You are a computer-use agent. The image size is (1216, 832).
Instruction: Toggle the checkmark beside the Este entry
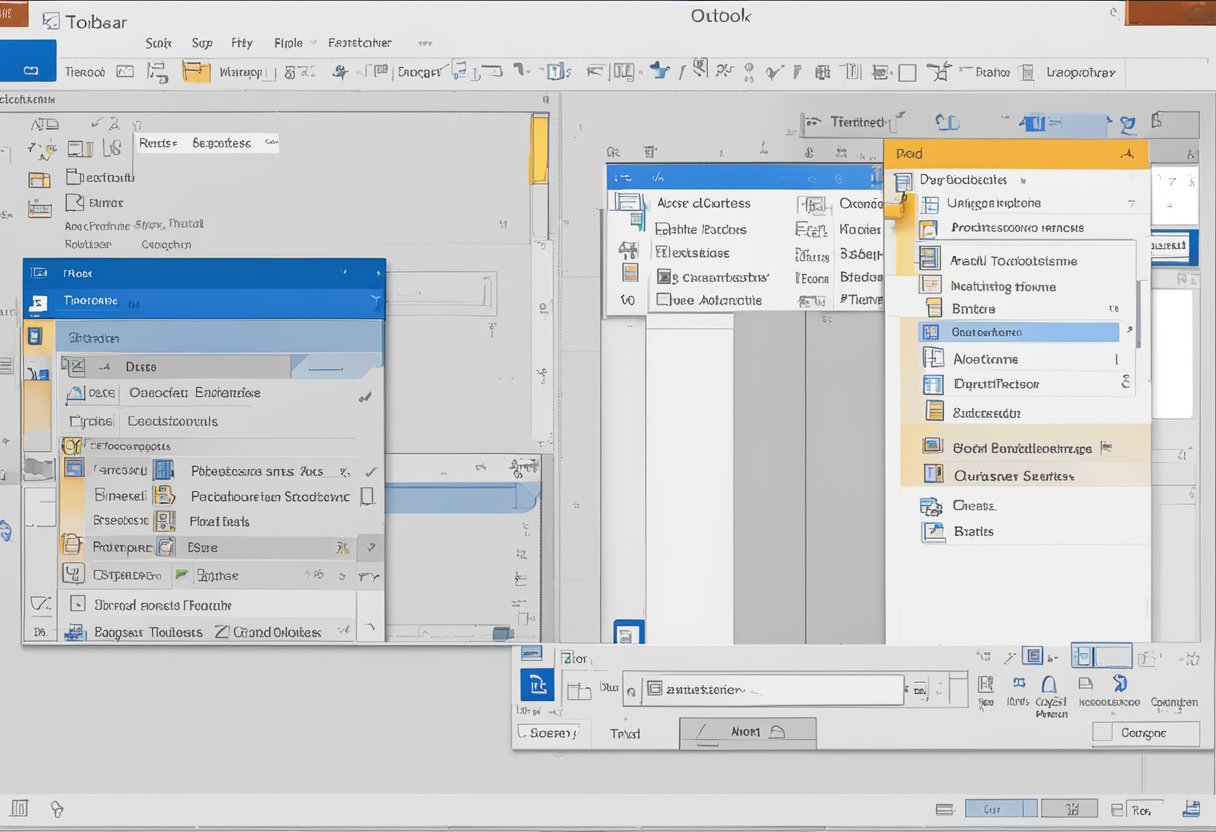click(370, 547)
